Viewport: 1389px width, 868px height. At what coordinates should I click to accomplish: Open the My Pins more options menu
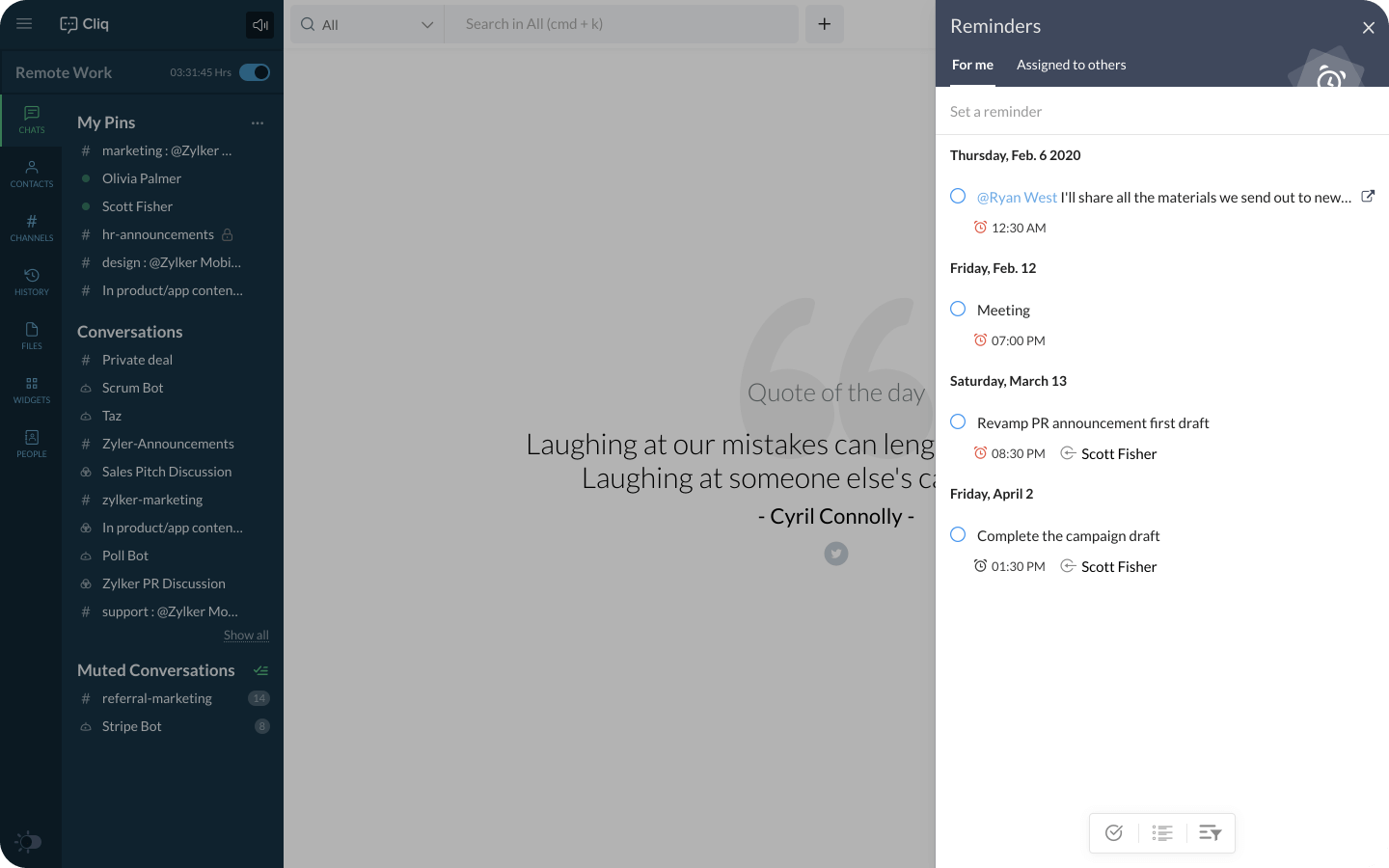click(x=258, y=122)
